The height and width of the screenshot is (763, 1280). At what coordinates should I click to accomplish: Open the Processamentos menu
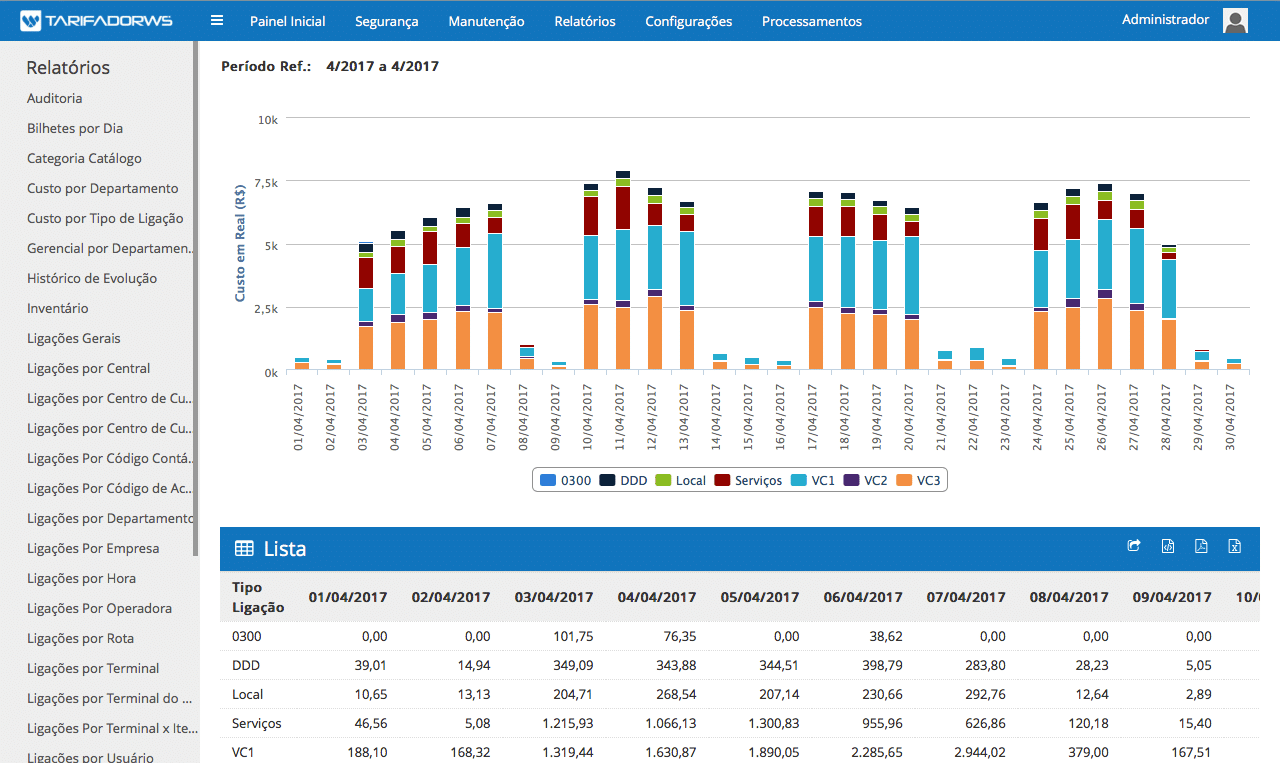pos(811,21)
